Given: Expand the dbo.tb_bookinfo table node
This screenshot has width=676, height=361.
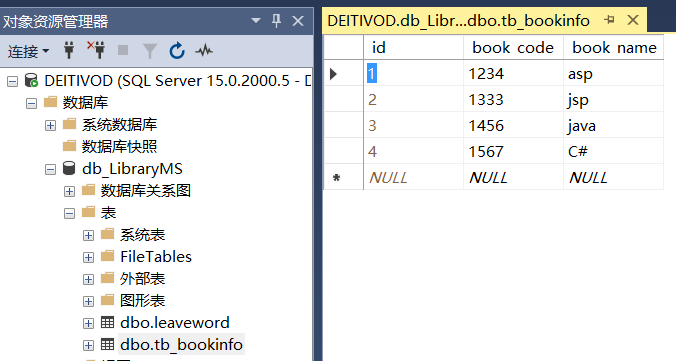Looking at the screenshot, I should coord(88,345).
